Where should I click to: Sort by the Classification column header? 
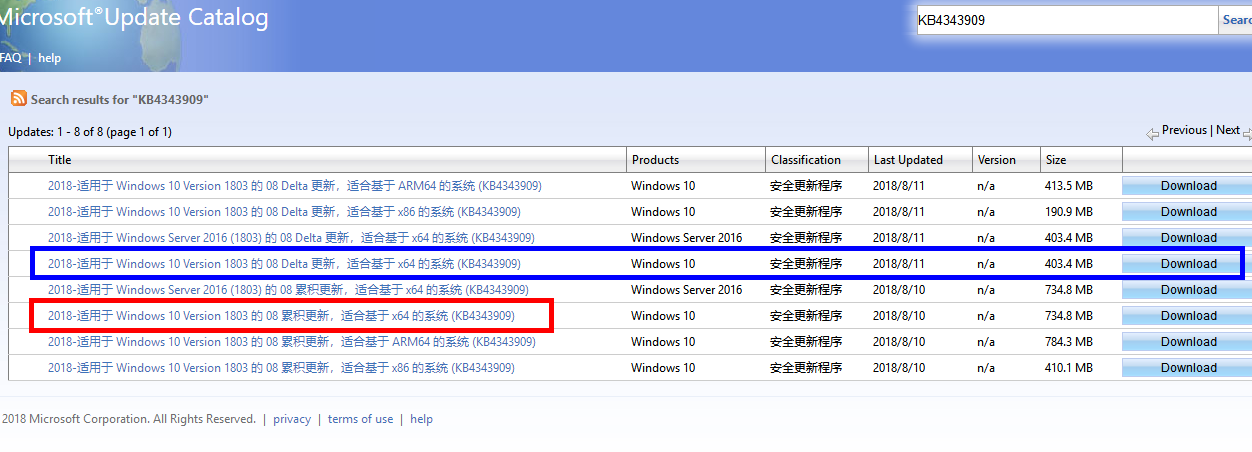point(806,160)
